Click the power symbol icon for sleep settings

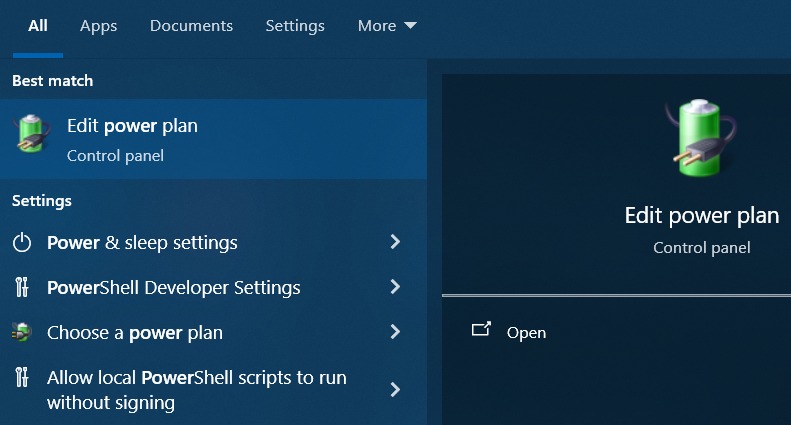pyautogui.click(x=22, y=243)
